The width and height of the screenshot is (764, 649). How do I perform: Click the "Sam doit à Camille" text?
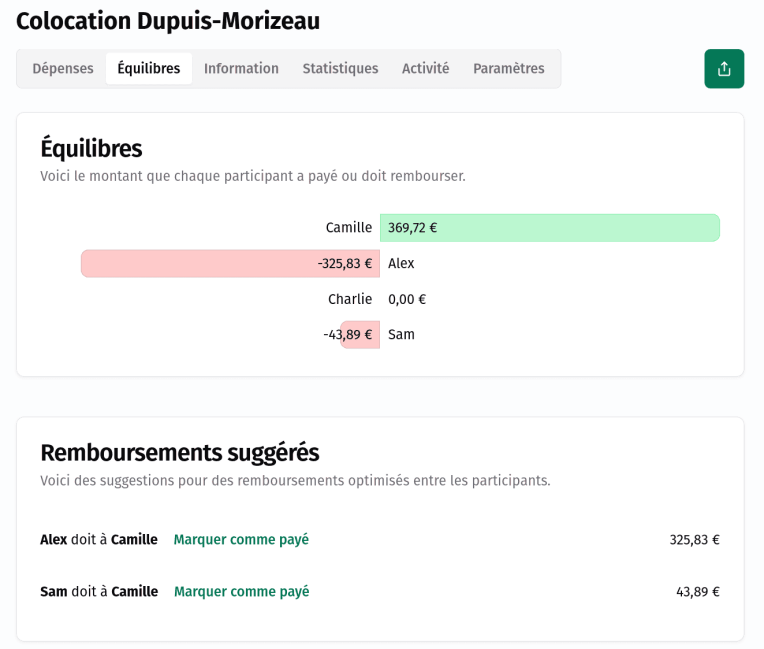click(x=99, y=592)
